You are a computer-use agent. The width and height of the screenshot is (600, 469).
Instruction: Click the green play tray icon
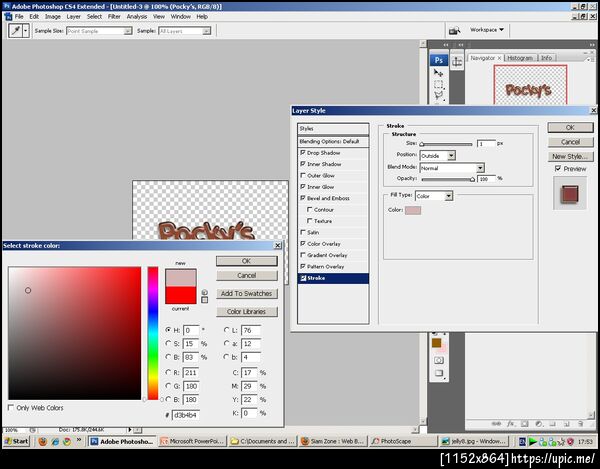coord(532,441)
